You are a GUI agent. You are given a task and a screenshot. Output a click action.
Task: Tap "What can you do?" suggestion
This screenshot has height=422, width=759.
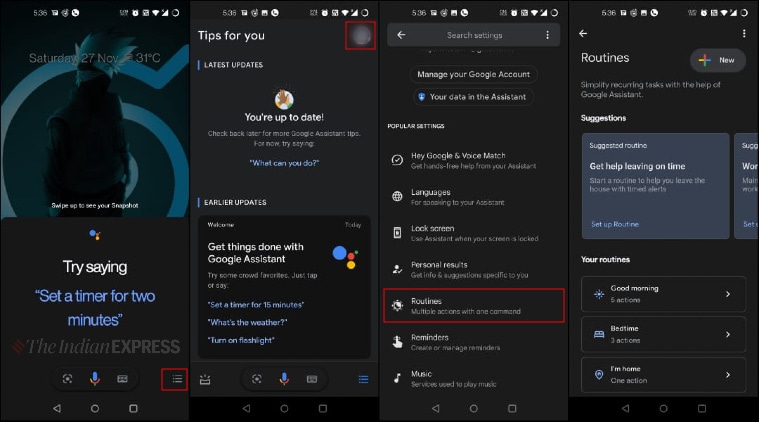[284, 163]
